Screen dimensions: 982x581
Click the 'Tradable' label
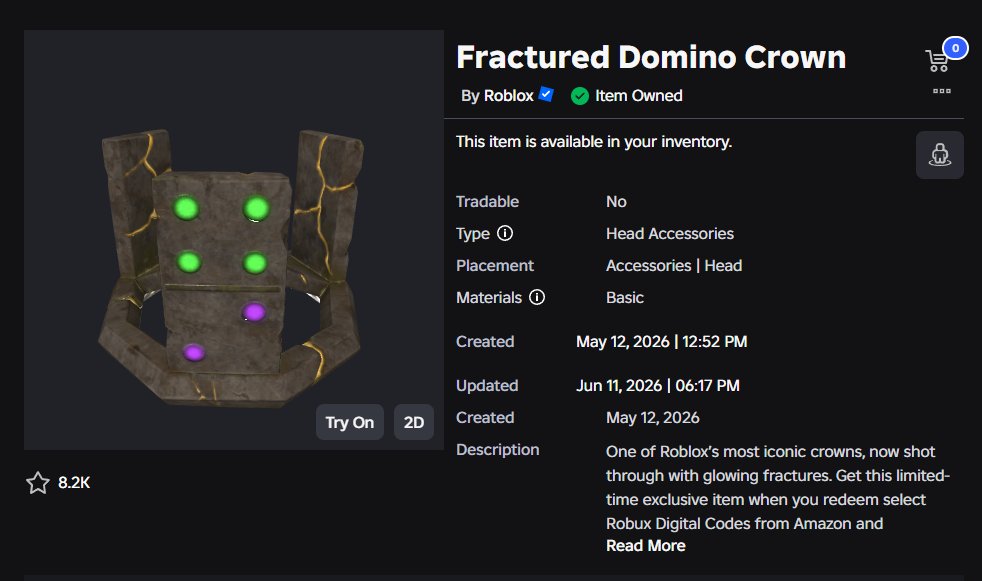click(x=487, y=202)
